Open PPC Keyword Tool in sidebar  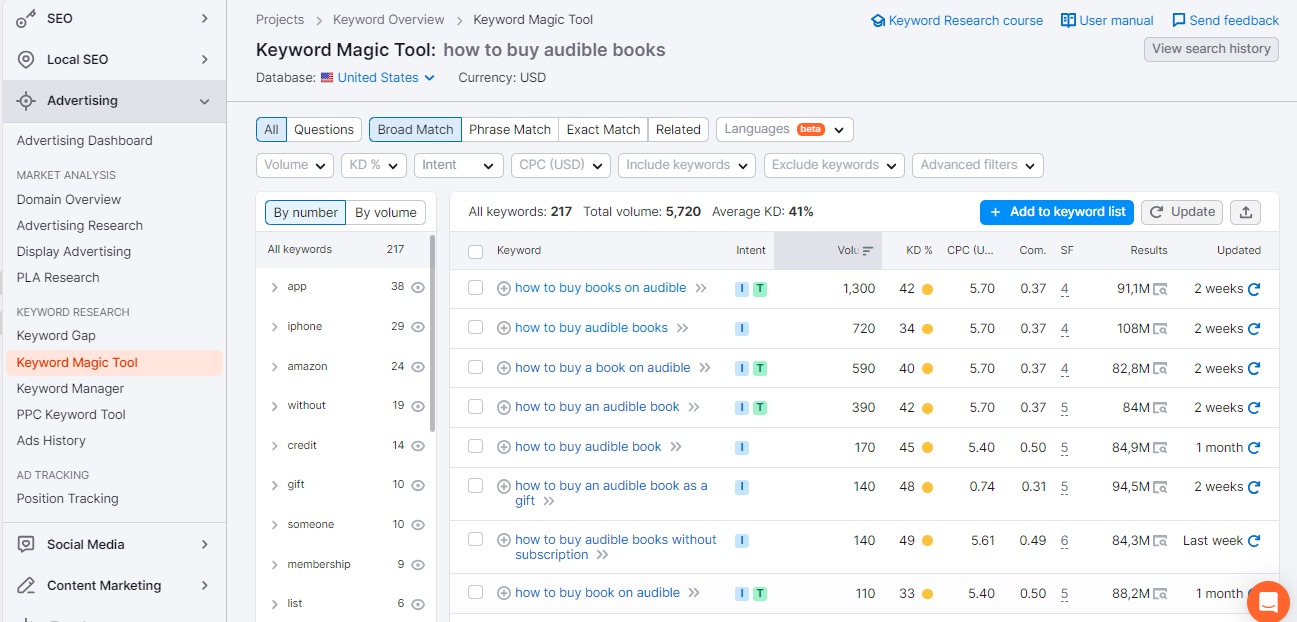click(x=71, y=415)
